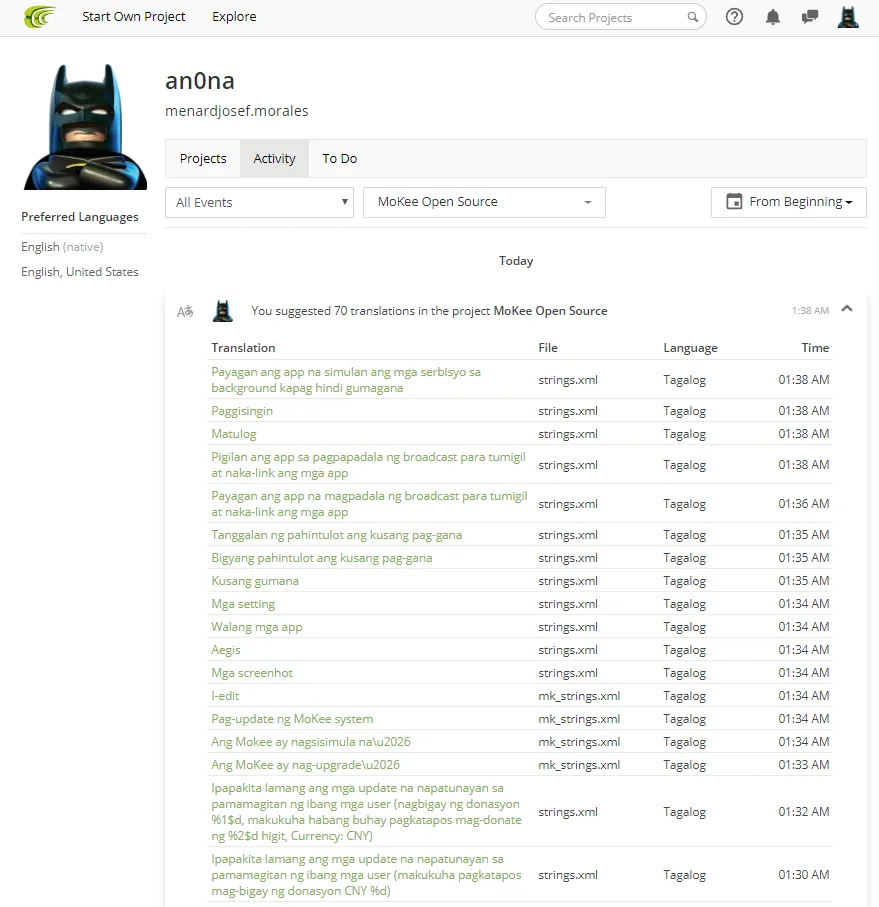The image size is (879, 907).
Task: Click calendar icon in date filter
Action: pos(734,201)
